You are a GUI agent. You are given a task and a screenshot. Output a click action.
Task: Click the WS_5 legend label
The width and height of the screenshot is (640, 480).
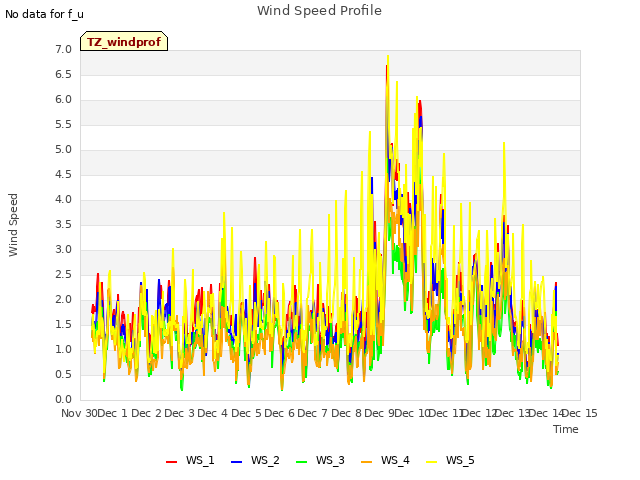click(460, 460)
